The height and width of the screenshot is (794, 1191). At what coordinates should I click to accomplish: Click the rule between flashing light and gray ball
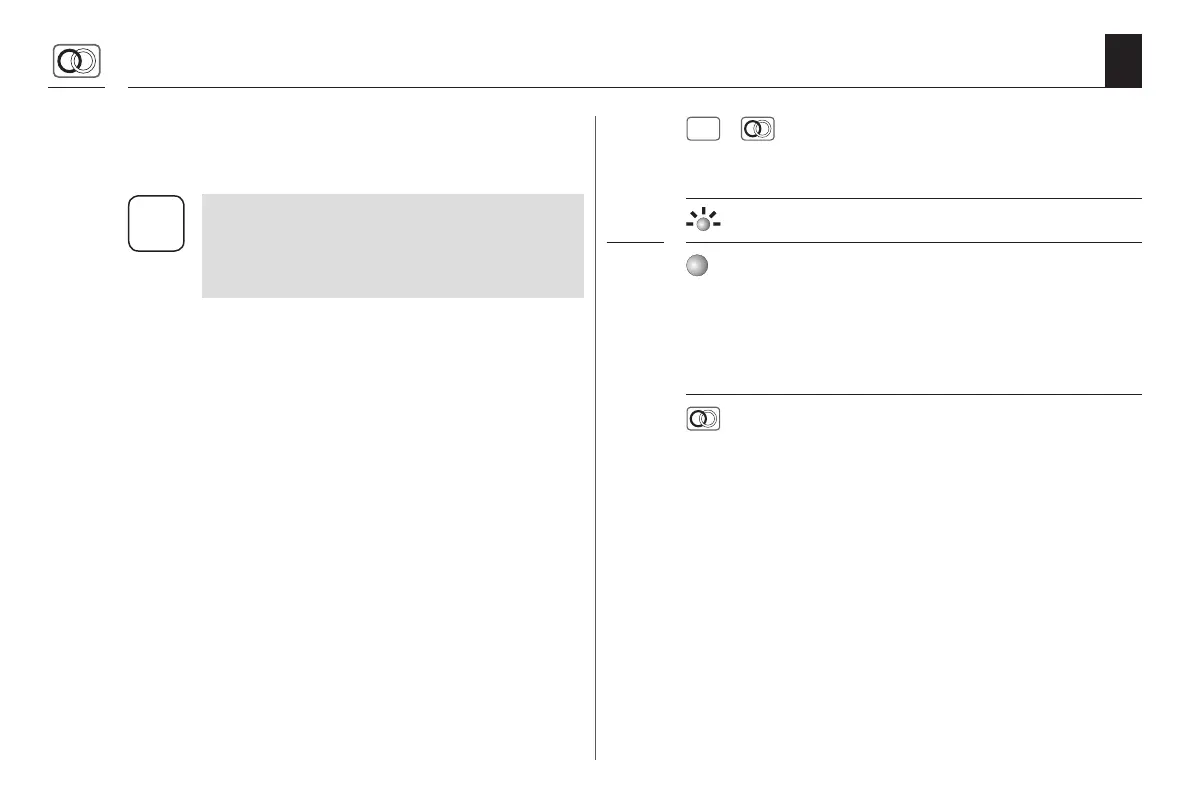tap(913, 243)
